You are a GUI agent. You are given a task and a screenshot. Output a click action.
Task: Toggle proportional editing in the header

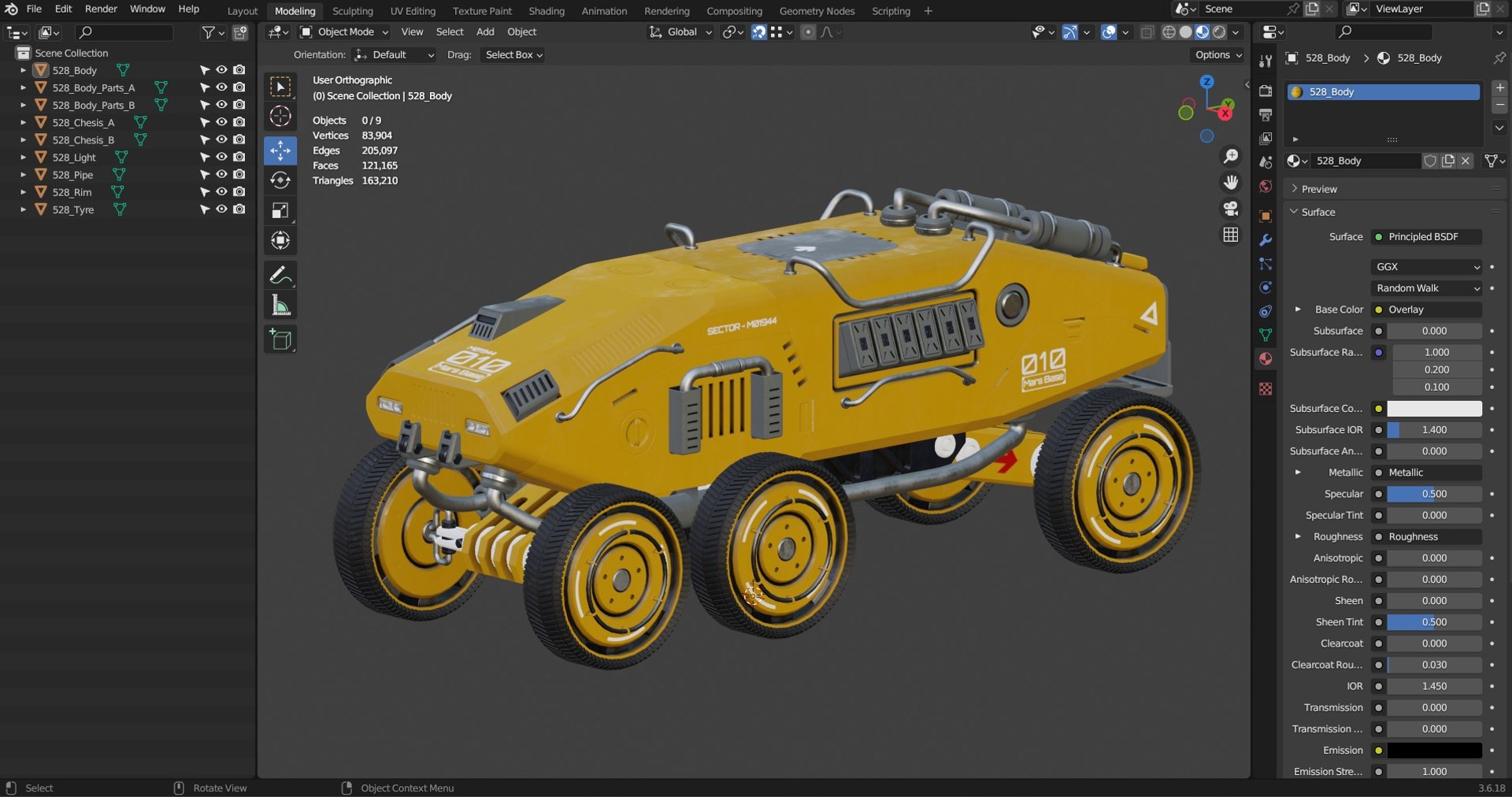(808, 32)
